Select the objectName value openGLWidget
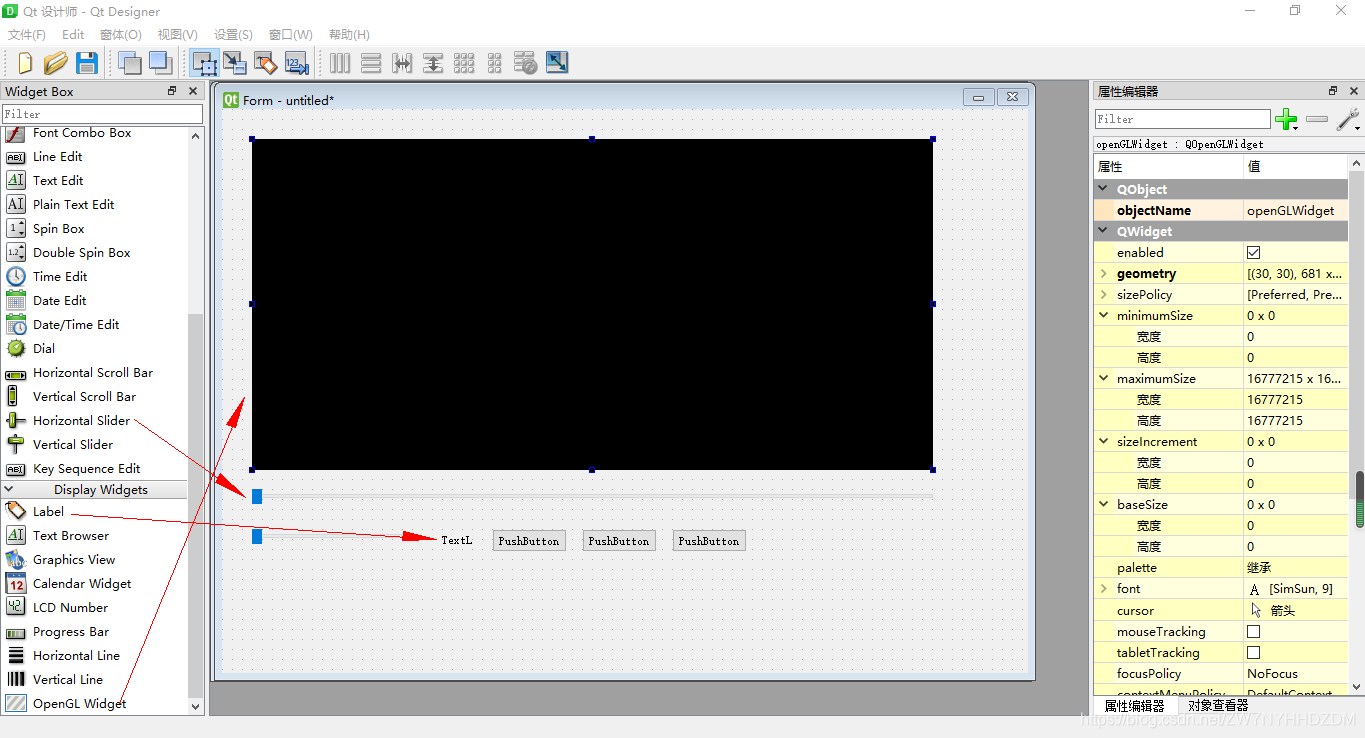 tap(1295, 210)
